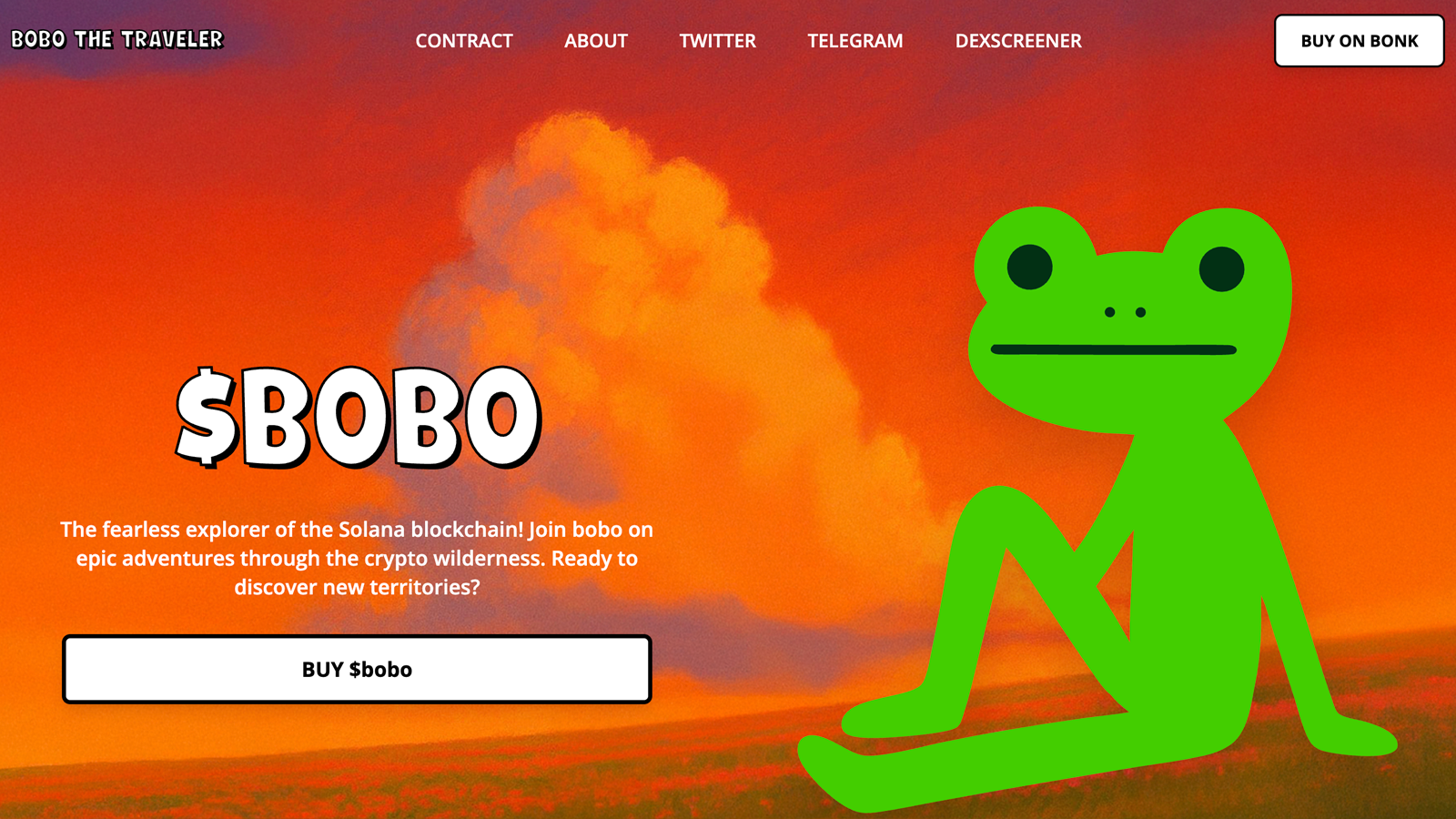Click the frog's right dark eye
This screenshot has width=1456, height=819.
[1221, 268]
